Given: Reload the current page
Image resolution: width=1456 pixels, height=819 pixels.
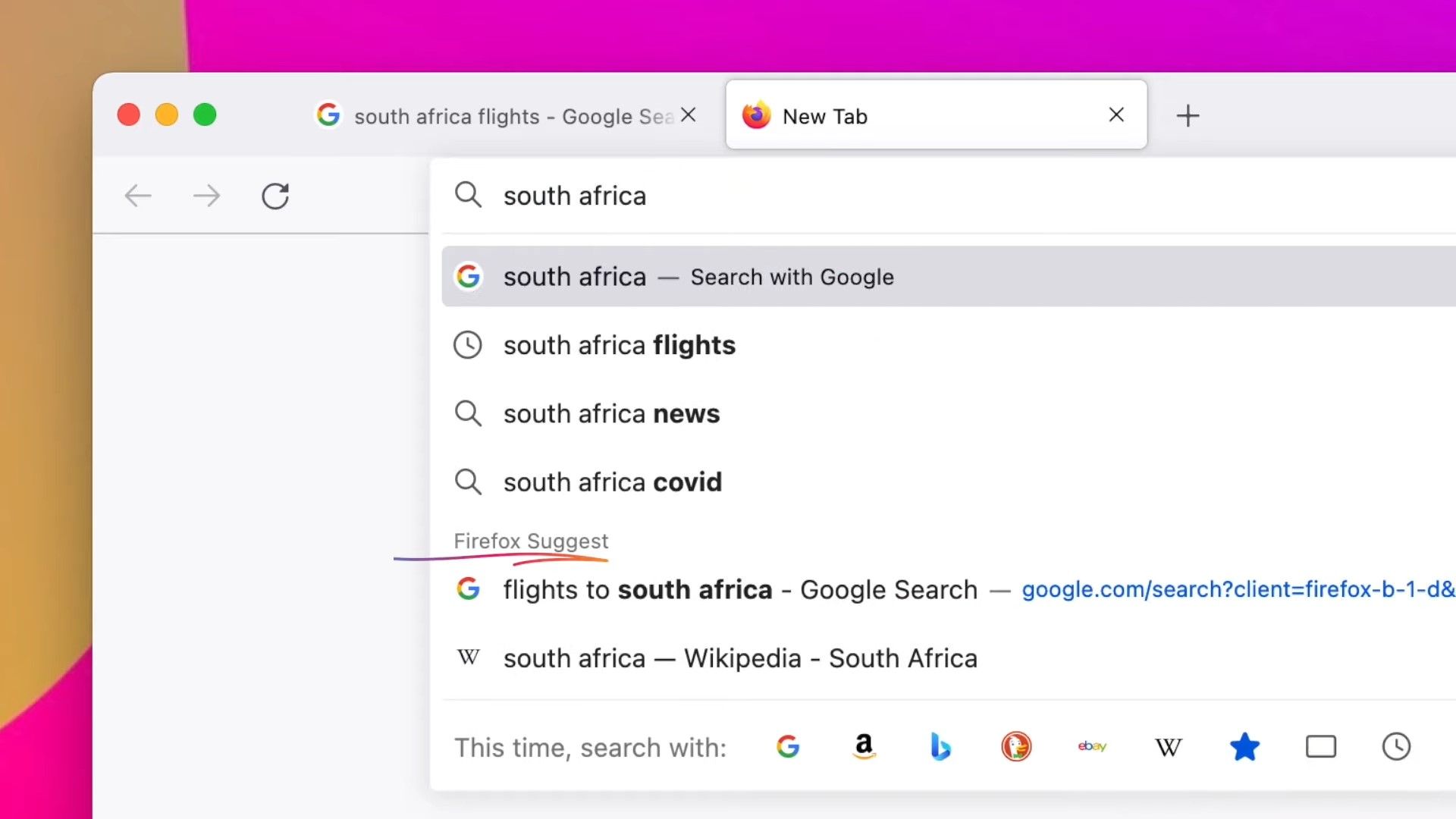Looking at the screenshot, I should (x=275, y=196).
